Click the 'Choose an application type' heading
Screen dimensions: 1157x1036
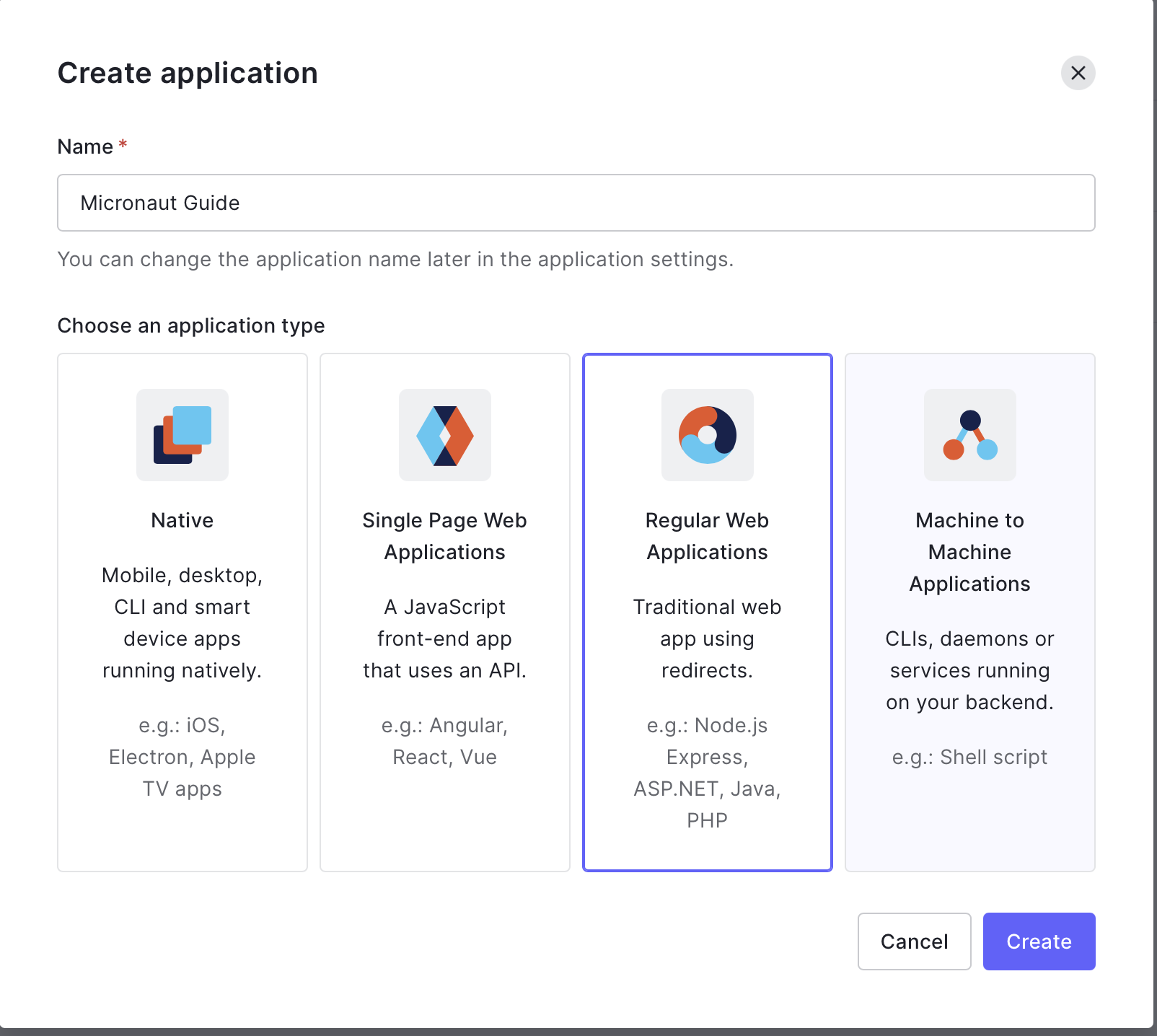[191, 325]
